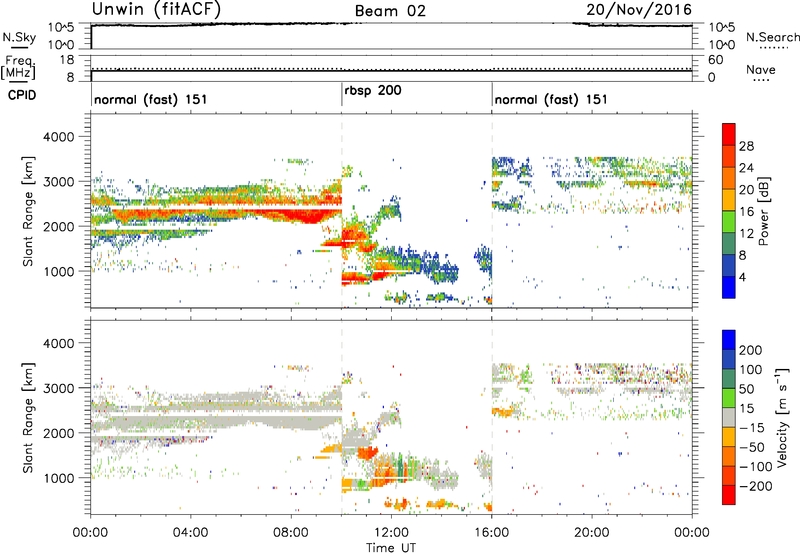Viewport: 800px width, 554px height.
Task: Click the 'Time UT' axis title
Action: click(x=391, y=548)
